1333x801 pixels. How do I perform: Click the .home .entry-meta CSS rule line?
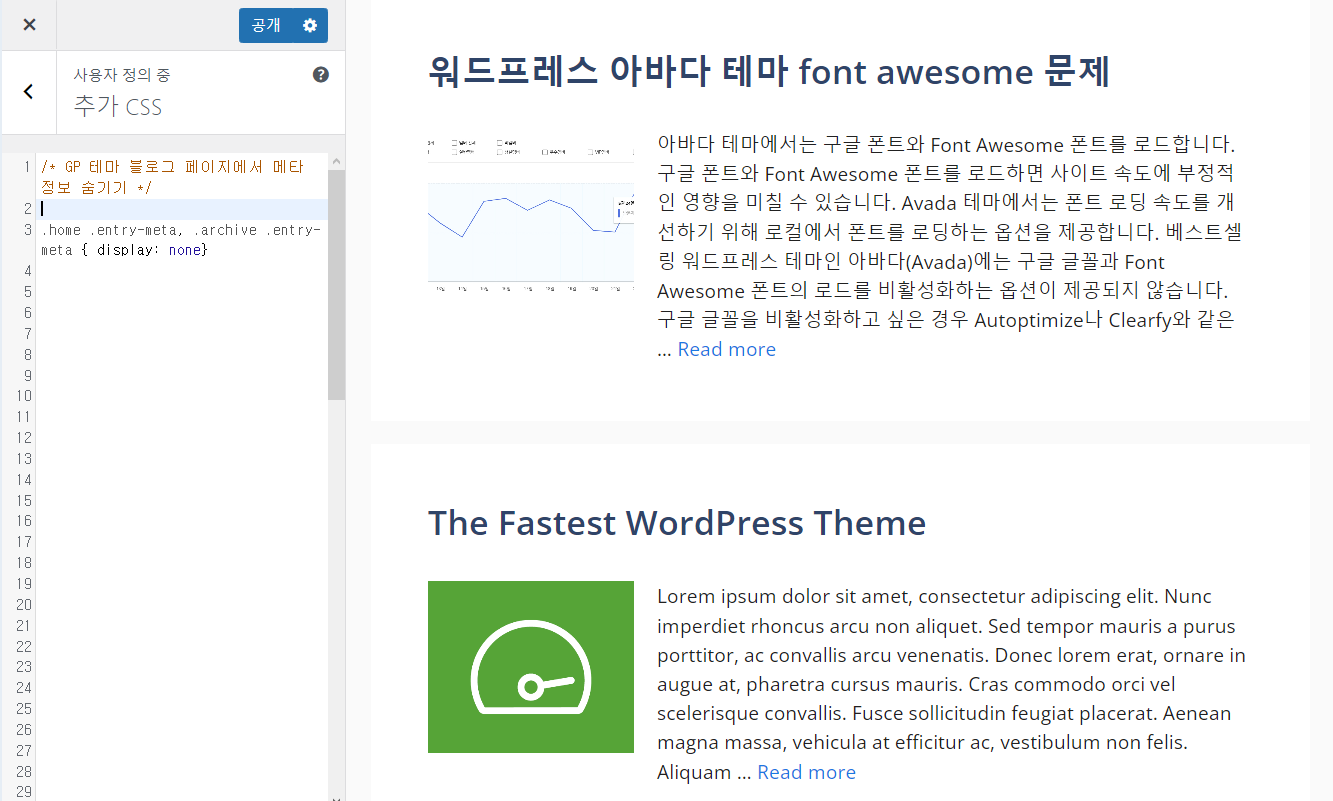tap(180, 240)
